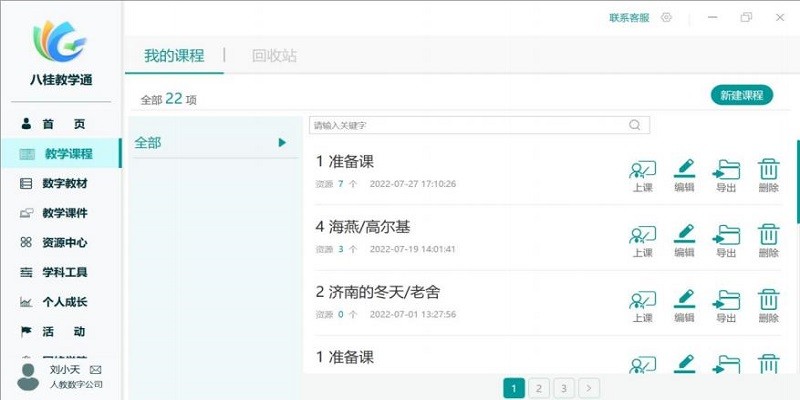Go to page 3 of the course list
Image resolution: width=800 pixels, height=400 pixels.
click(x=564, y=388)
